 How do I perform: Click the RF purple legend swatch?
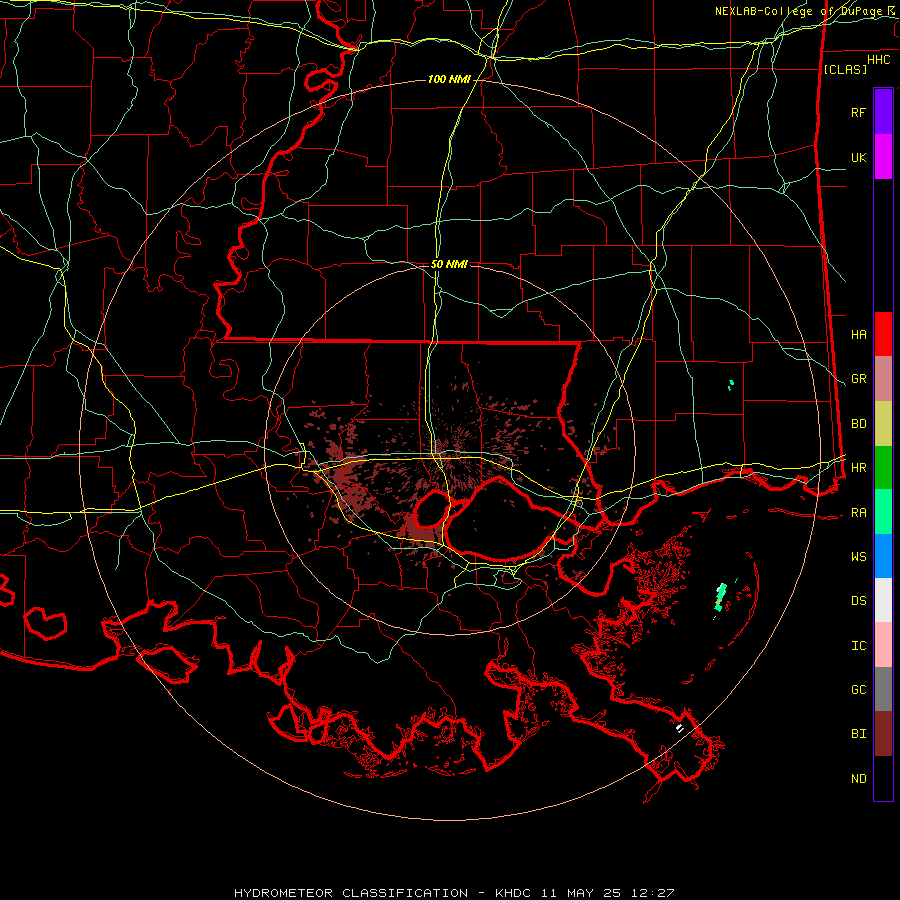click(883, 112)
